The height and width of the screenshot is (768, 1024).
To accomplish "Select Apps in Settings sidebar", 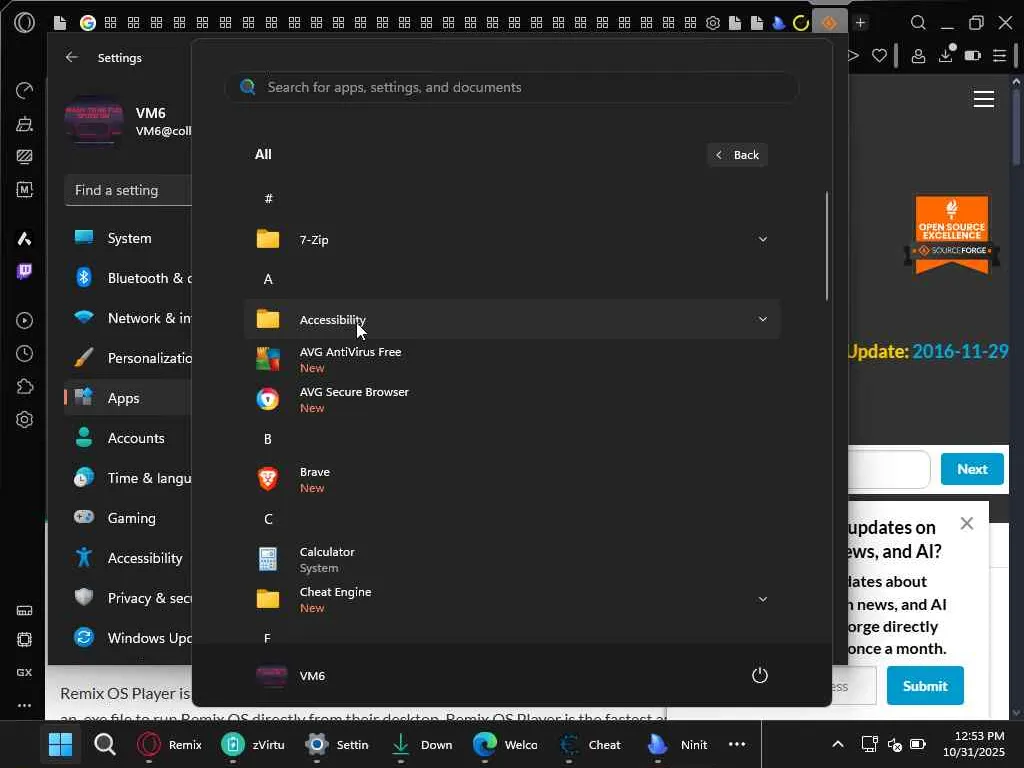I will click(128, 398).
